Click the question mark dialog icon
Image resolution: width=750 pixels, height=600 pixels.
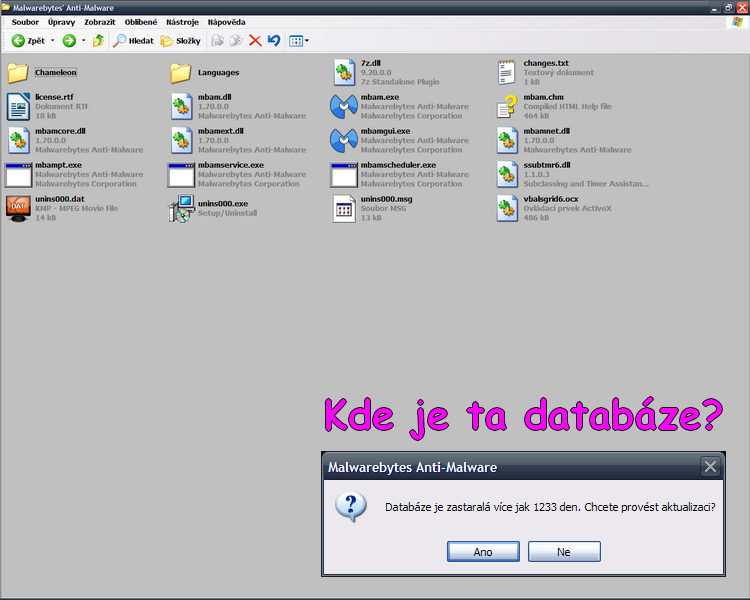[x=351, y=507]
